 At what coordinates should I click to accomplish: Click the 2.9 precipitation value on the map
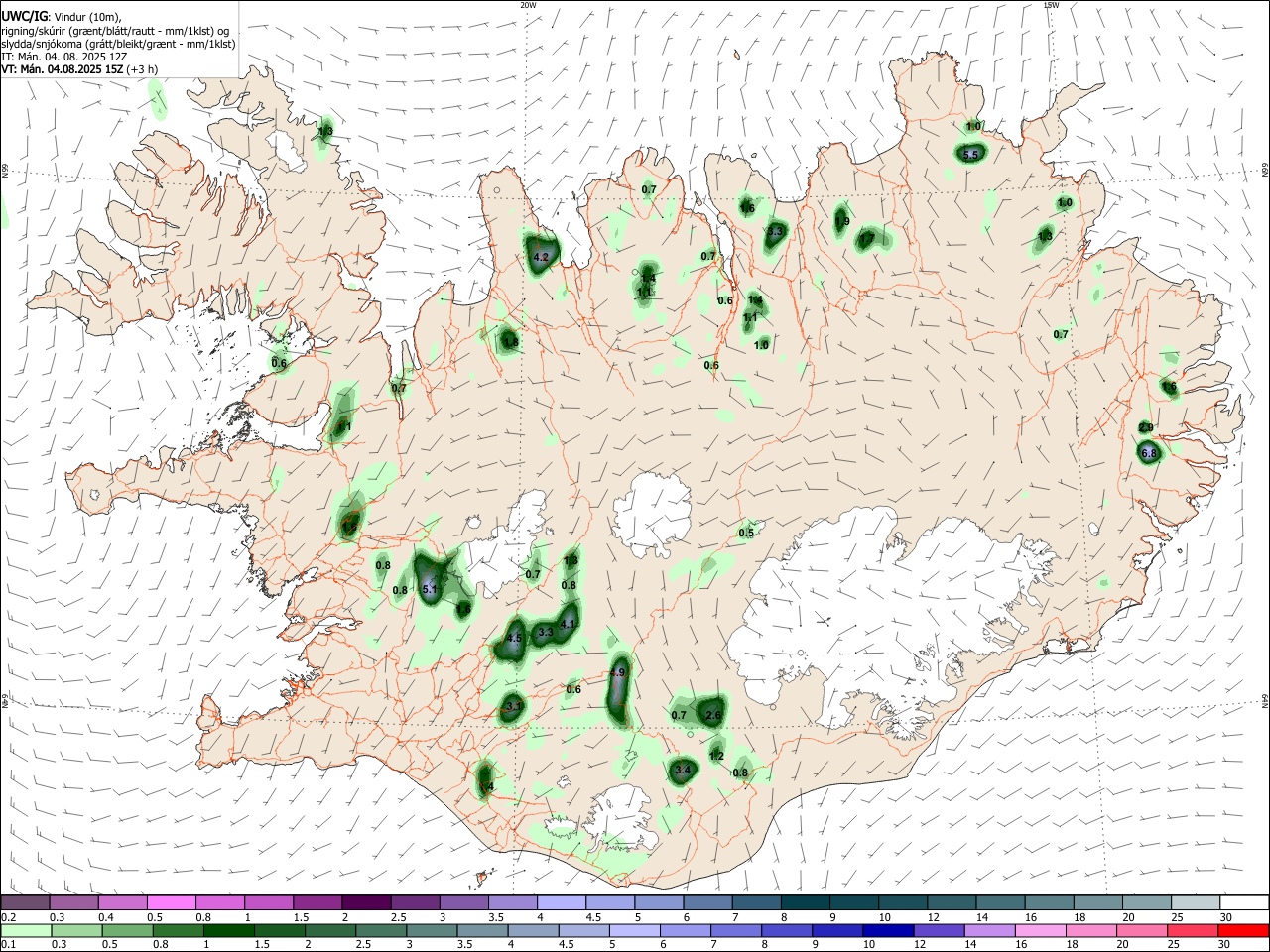[1146, 427]
